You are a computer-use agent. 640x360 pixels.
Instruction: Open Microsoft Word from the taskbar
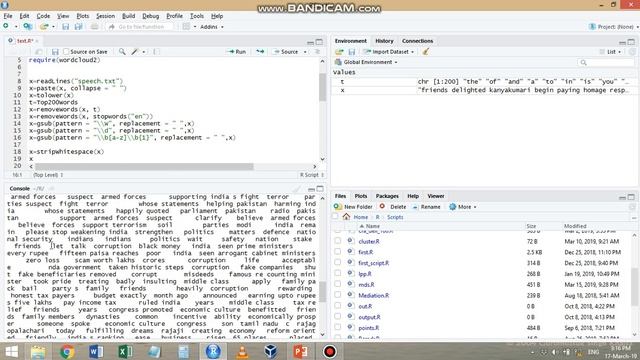pos(96,351)
